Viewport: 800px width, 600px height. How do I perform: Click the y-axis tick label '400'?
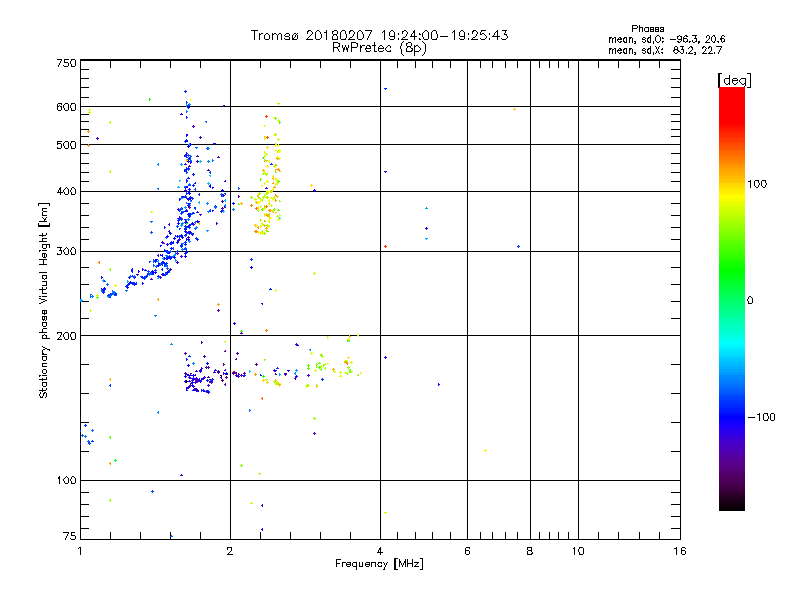pyautogui.click(x=66, y=191)
